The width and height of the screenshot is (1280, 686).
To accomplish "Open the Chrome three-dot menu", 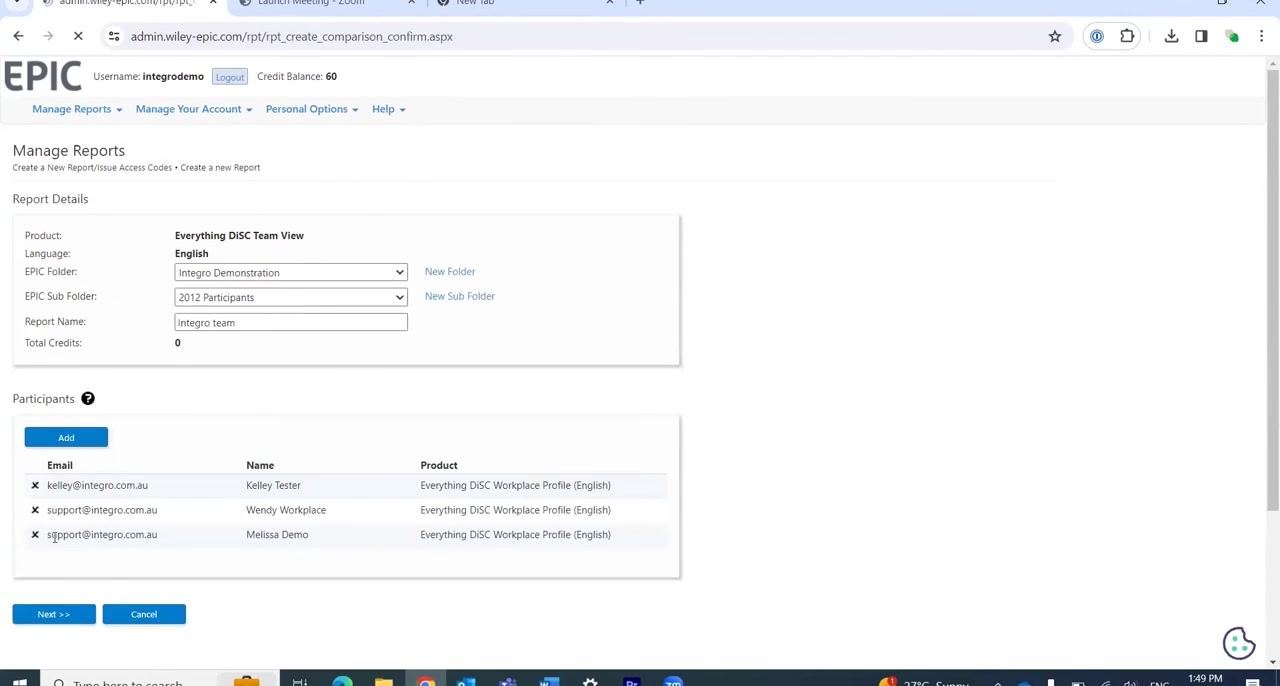I will coord(1262,36).
